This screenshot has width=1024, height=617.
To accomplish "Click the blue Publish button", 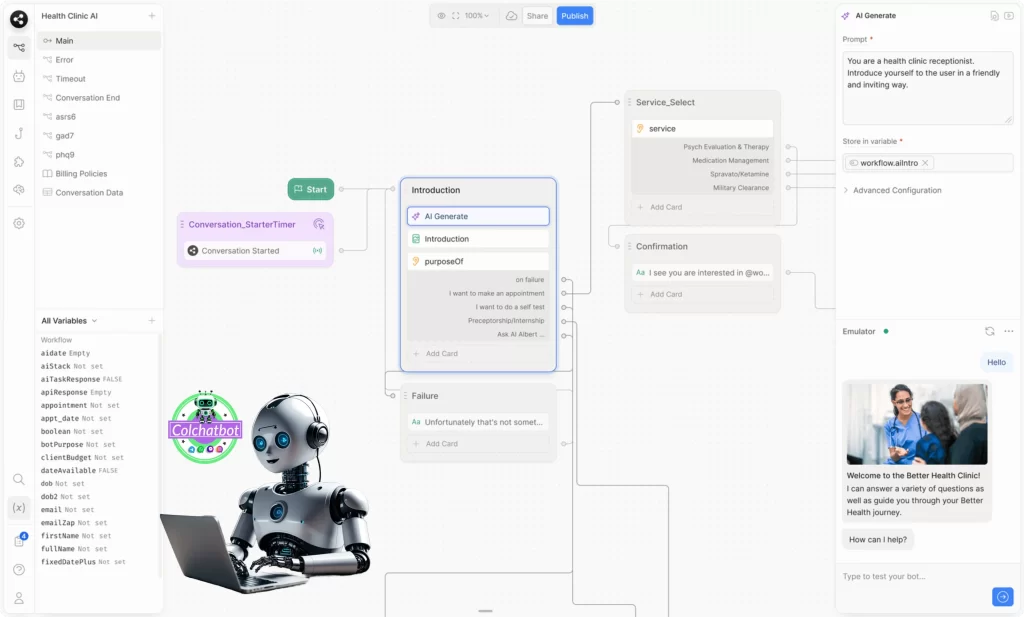I will pos(574,16).
